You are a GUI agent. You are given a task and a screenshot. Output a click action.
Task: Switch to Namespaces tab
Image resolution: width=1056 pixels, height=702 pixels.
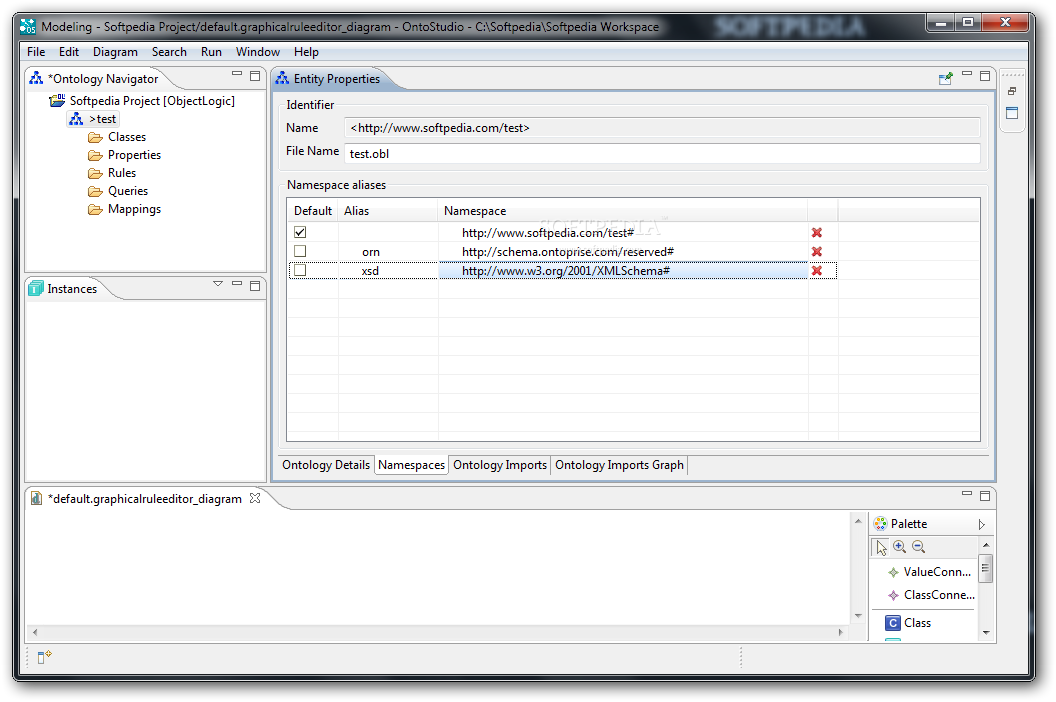point(411,466)
